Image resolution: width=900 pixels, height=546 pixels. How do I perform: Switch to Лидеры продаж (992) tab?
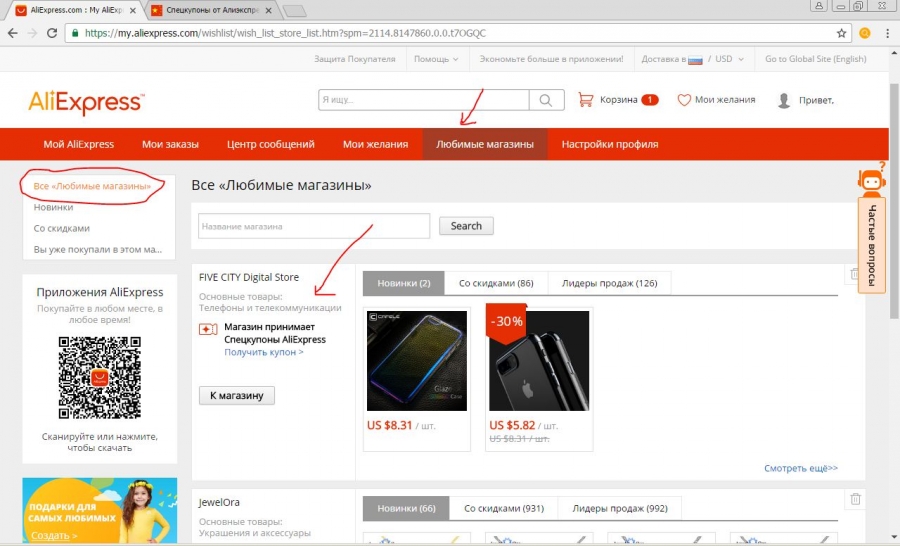click(x=620, y=508)
